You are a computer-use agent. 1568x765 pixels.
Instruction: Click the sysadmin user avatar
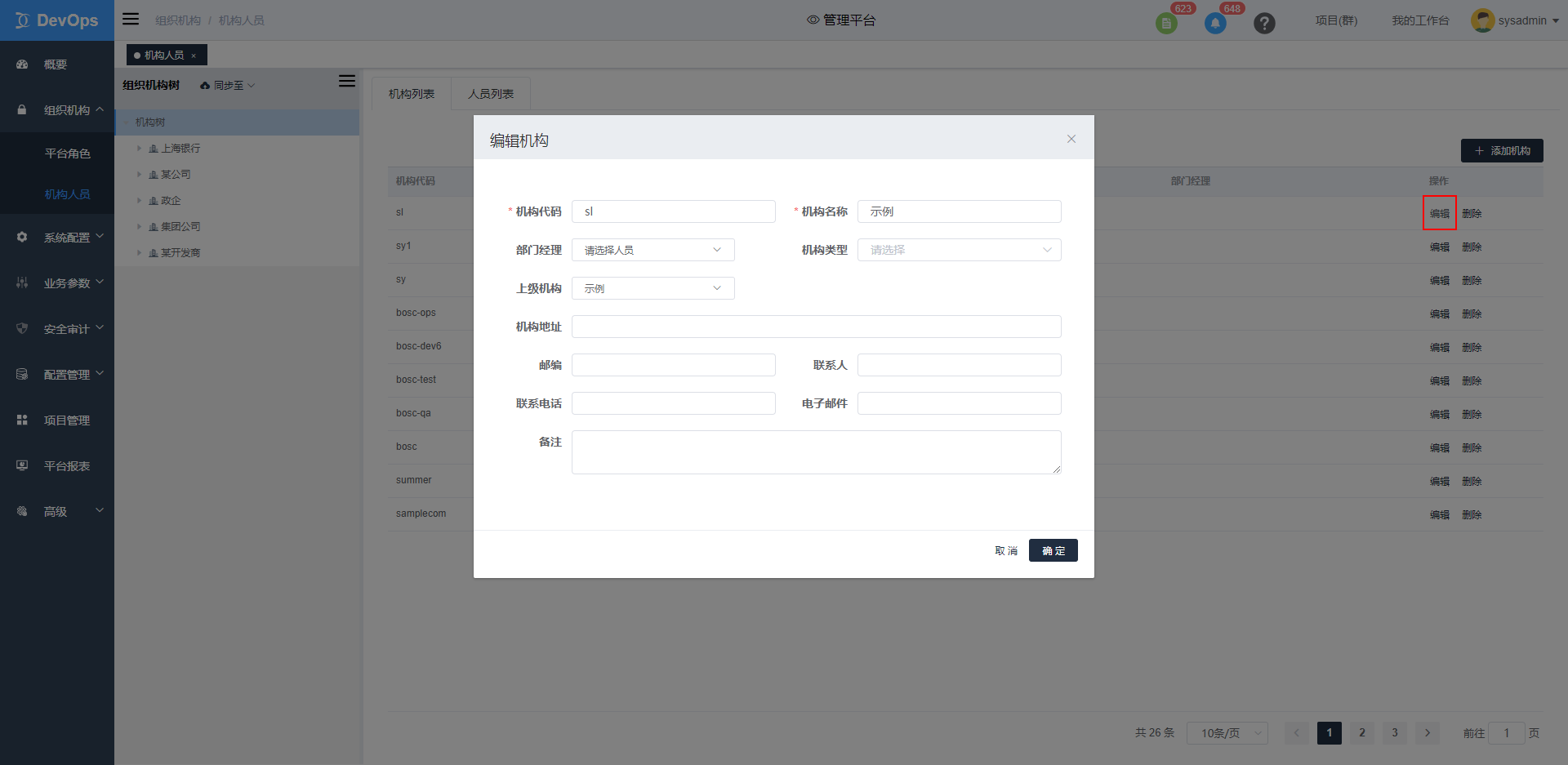click(1482, 20)
